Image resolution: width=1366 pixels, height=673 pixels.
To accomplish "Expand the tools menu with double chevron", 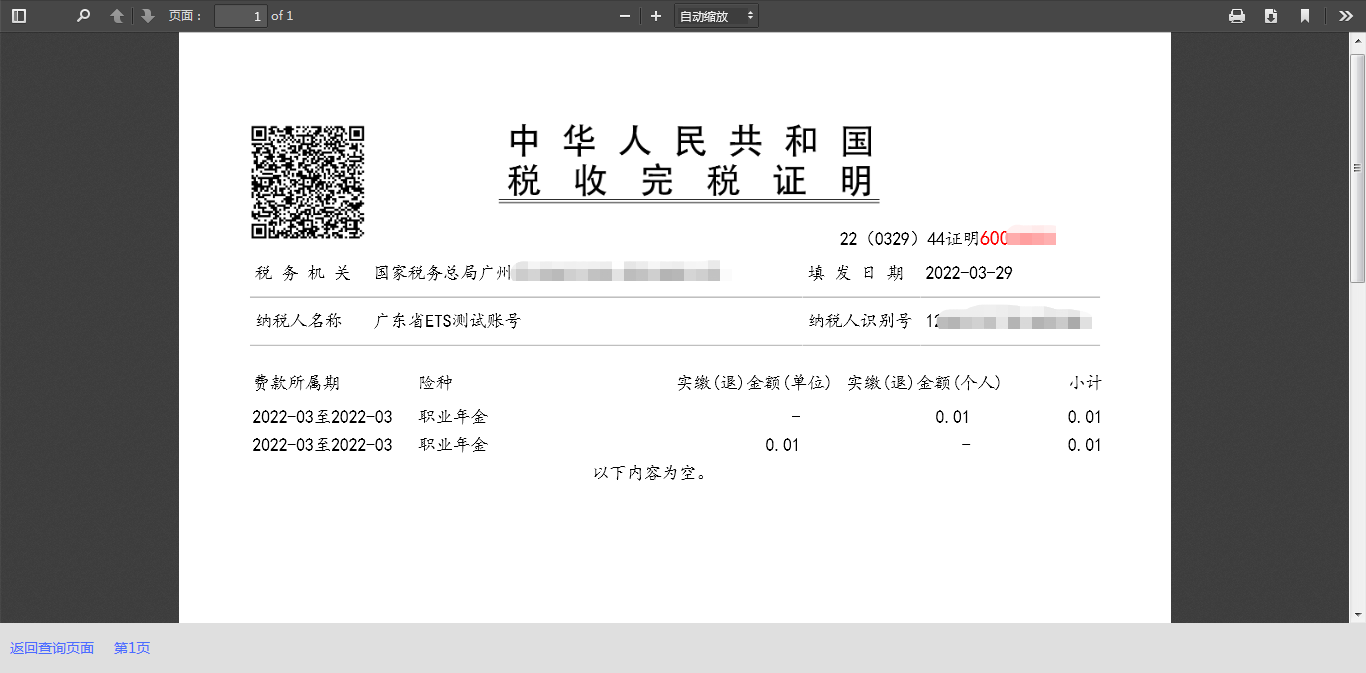I will pyautogui.click(x=1345, y=16).
